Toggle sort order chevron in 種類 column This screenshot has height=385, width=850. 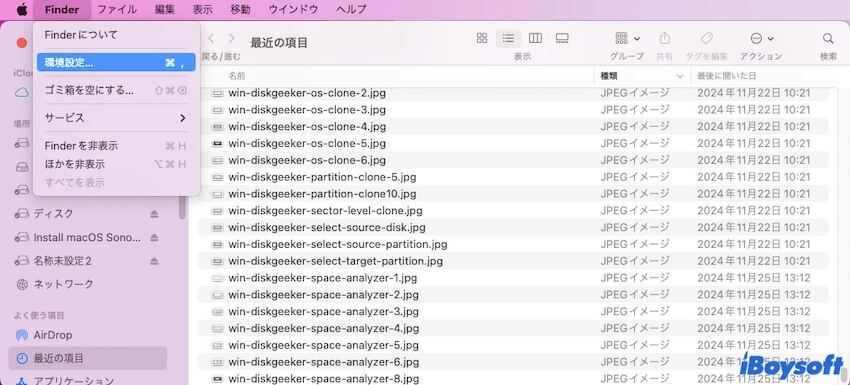pyautogui.click(x=679, y=76)
